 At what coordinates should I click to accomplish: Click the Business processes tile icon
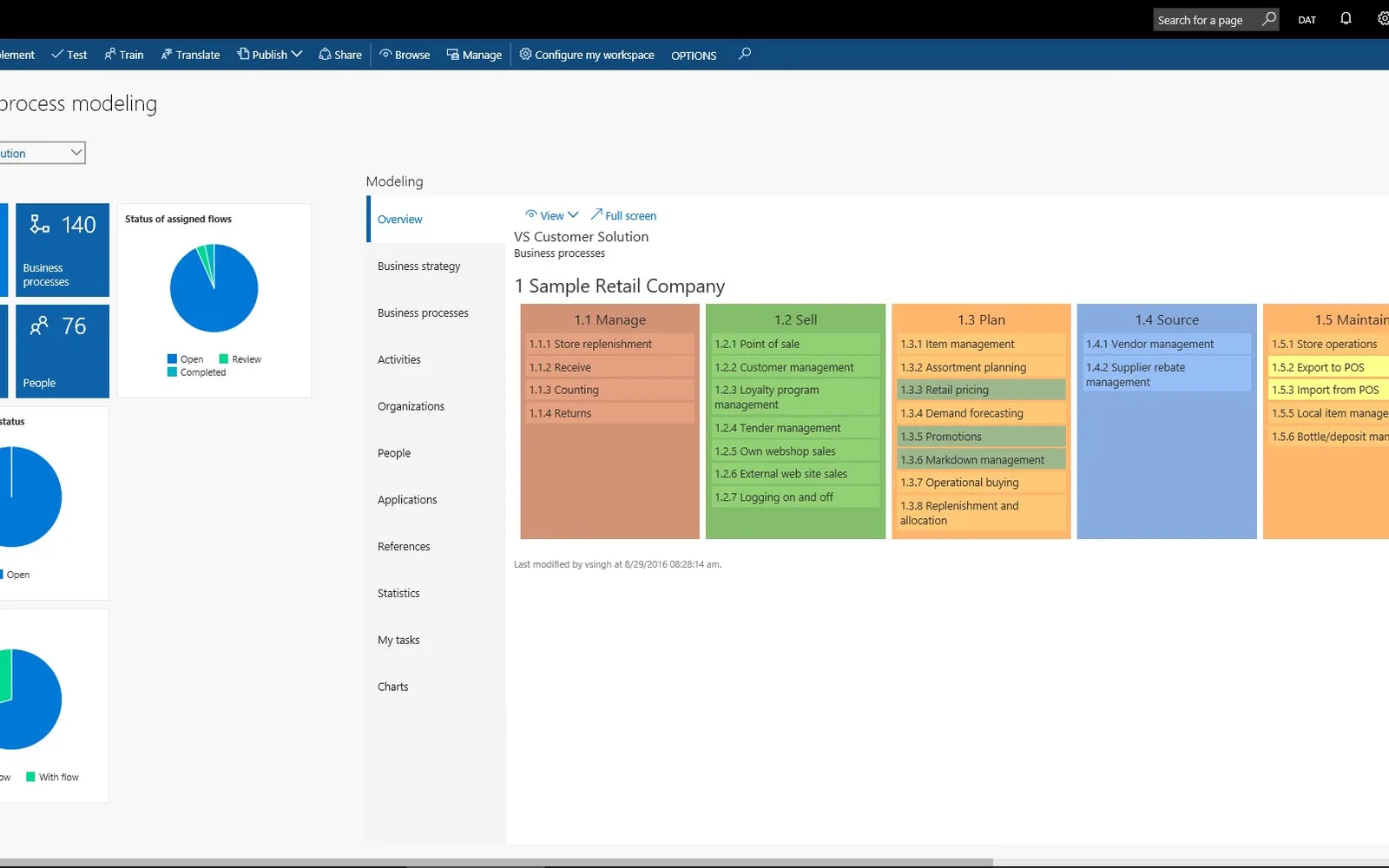[x=40, y=225]
